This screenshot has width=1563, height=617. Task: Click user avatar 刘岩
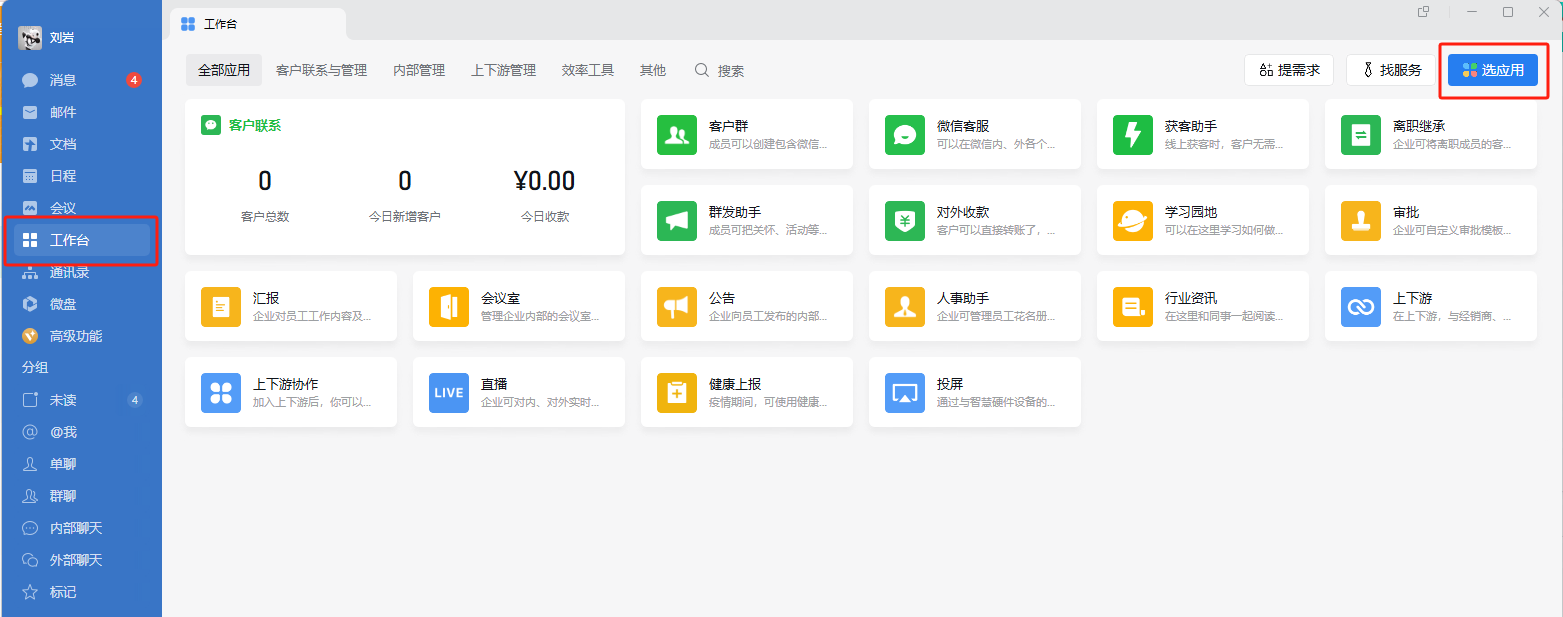30,38
